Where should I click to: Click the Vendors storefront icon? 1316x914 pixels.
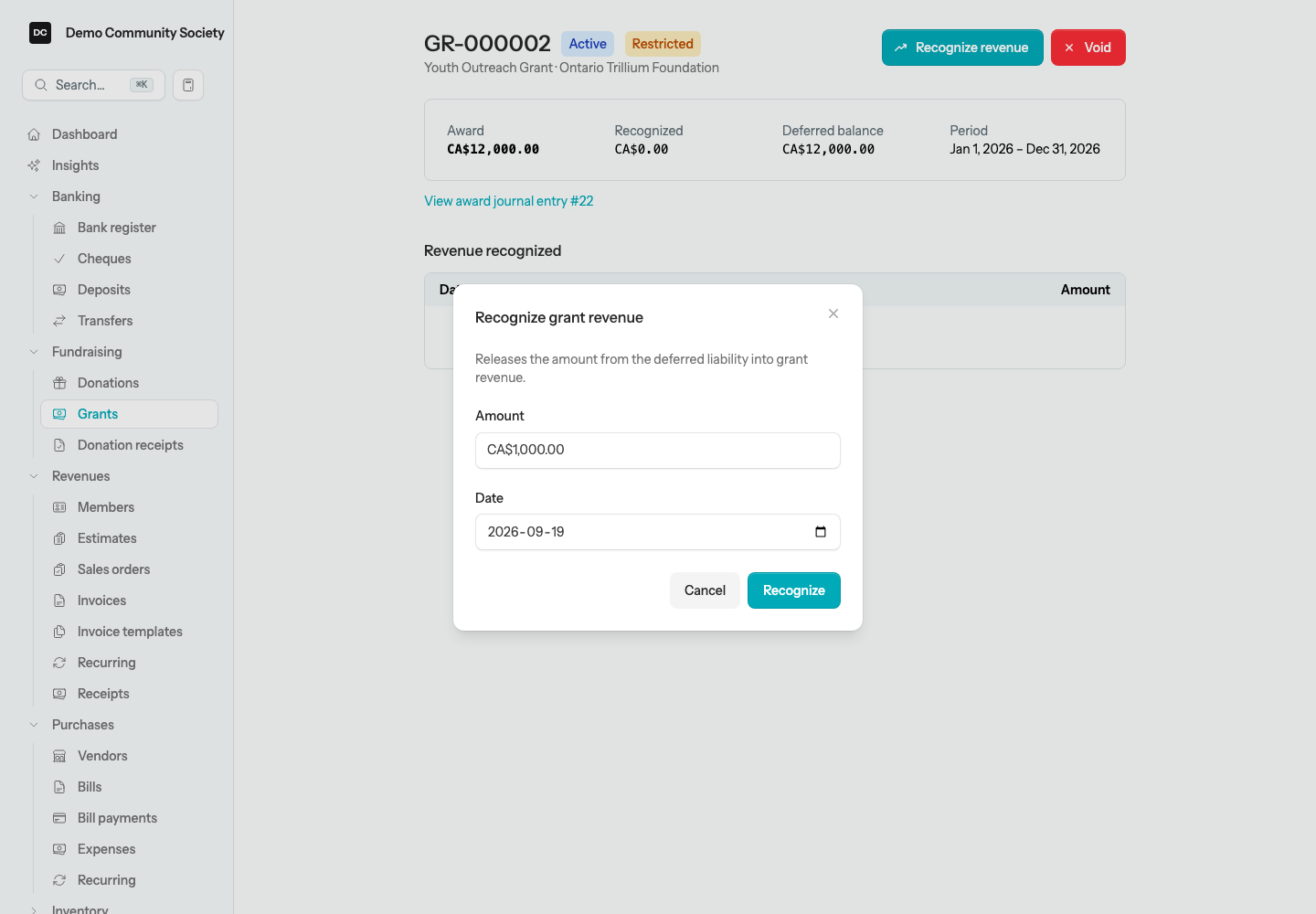pyautogui.click(x=59, y=756)
